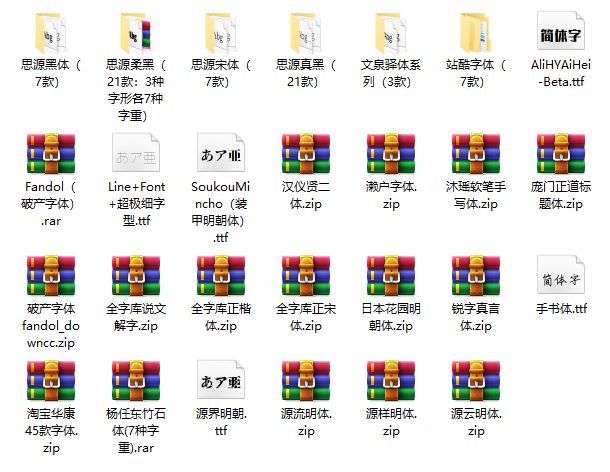Viewport: 610px width, 472px height.
Task: Select the AliHYAiHei-Beta.ttf font file icon
Action: (561, 30)
